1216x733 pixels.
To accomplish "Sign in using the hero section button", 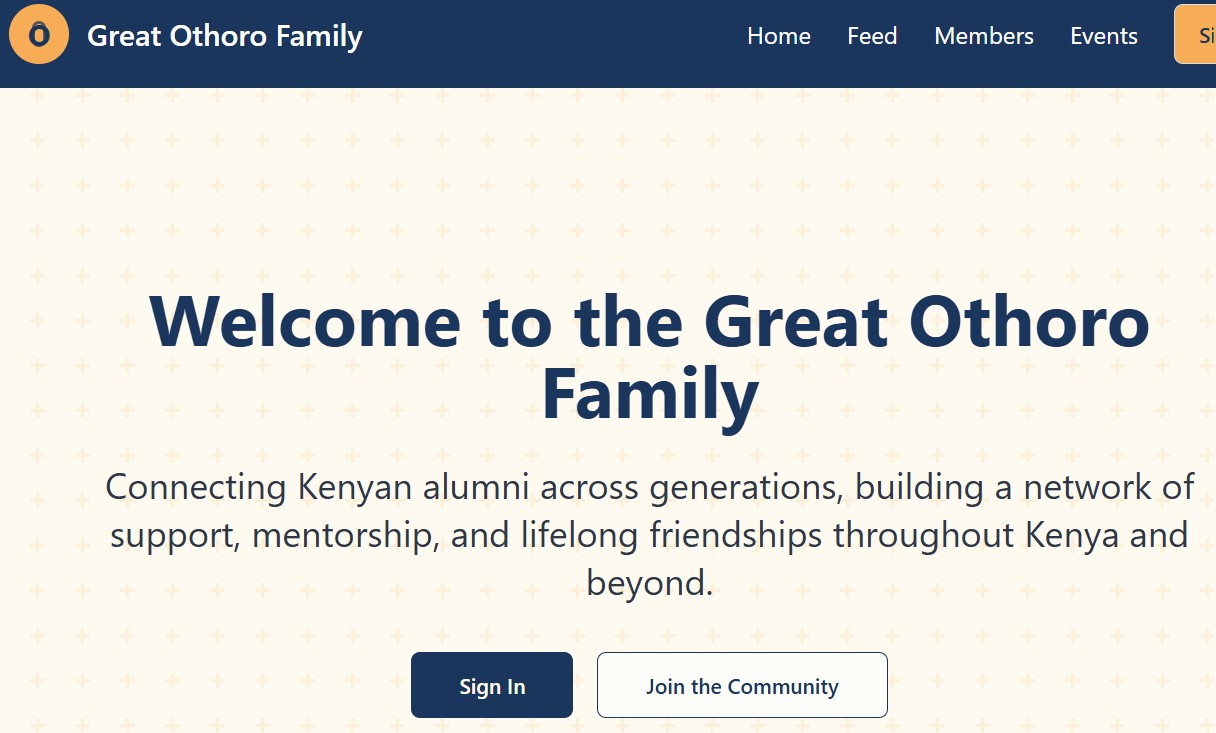I will (x=491, y=685).
